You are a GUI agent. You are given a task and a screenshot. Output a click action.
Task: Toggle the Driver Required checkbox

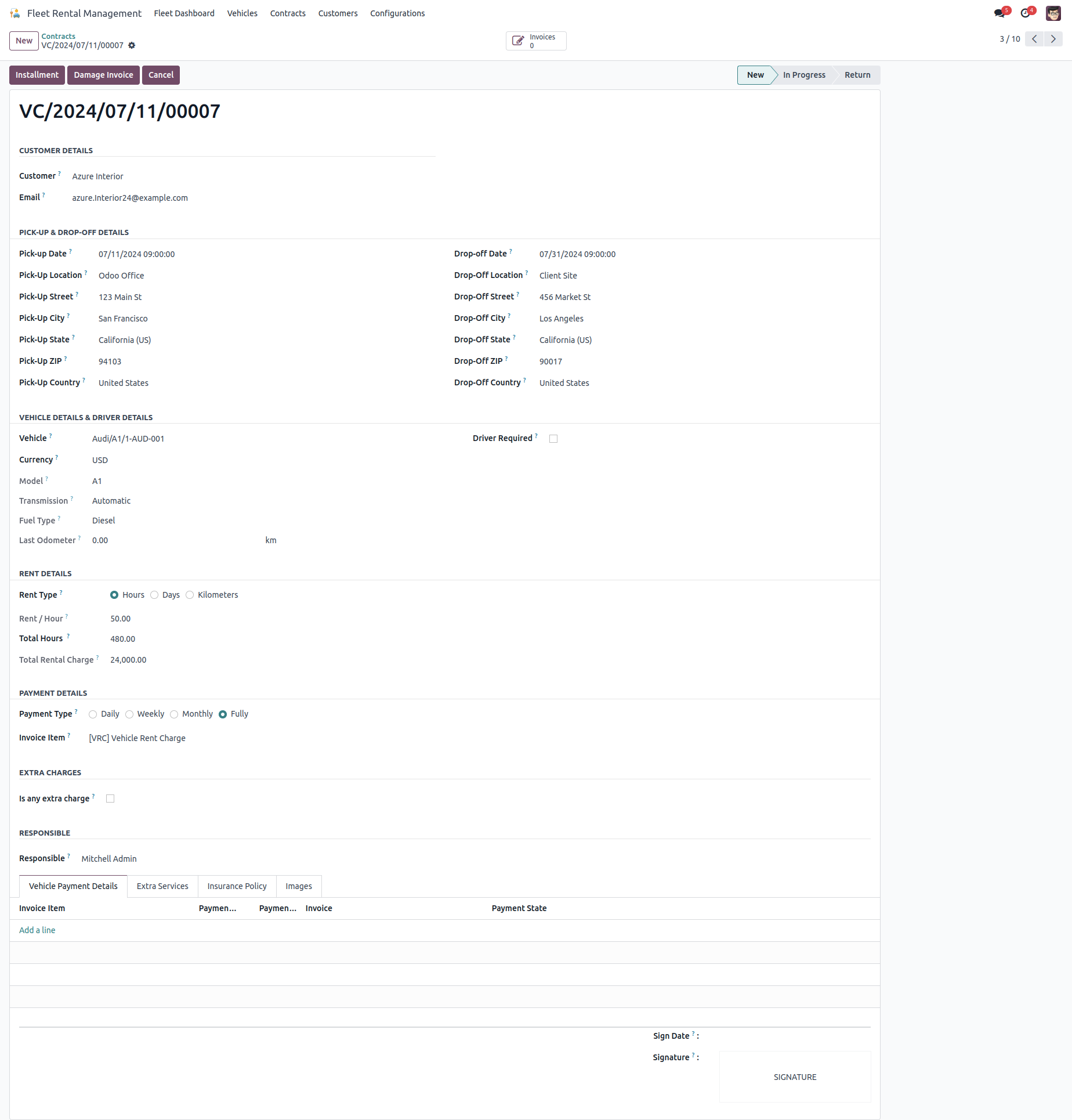553,439
